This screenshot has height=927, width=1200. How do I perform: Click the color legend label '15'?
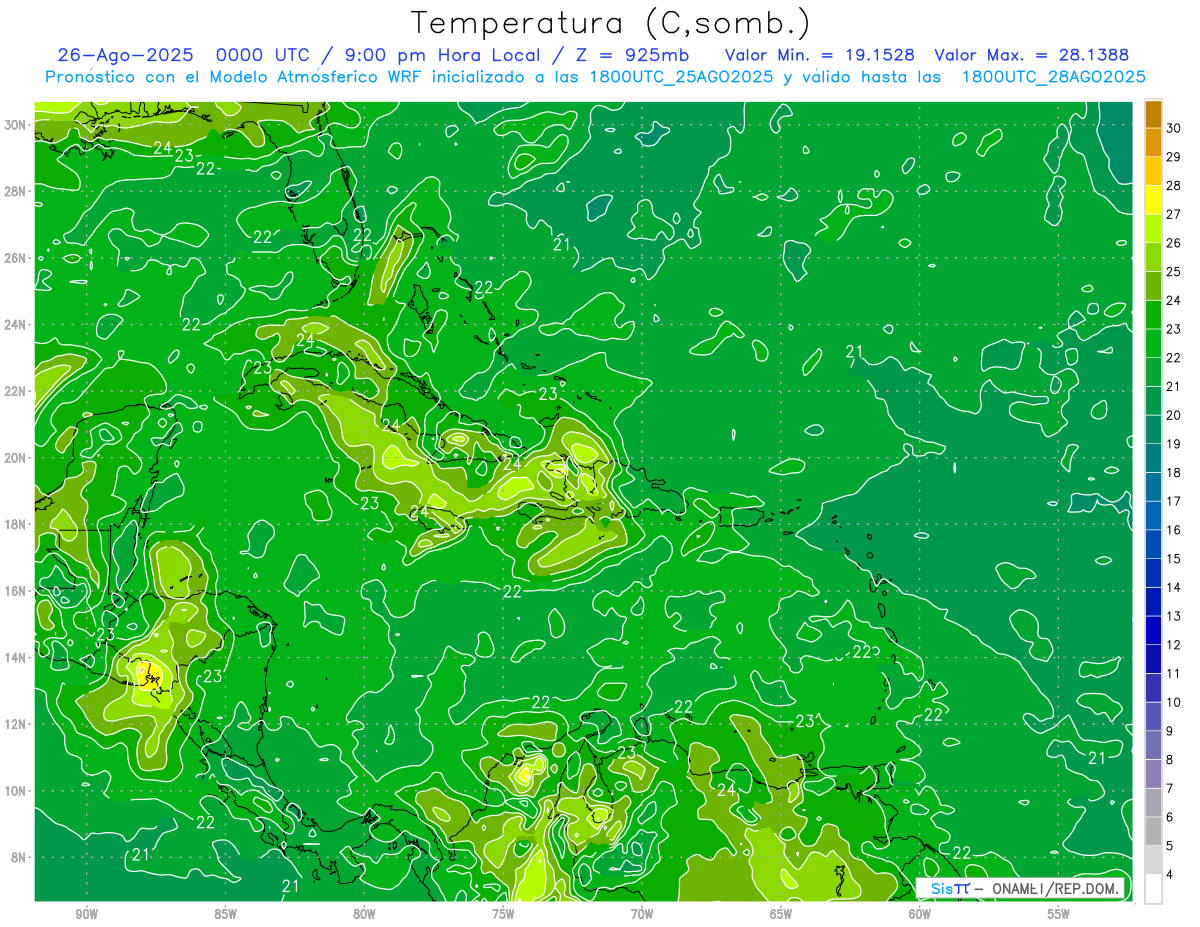pyautogui.click(x=1173, y=559)
